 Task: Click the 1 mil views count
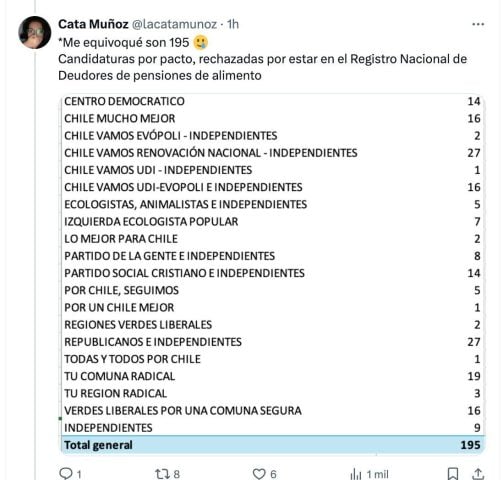377,474
